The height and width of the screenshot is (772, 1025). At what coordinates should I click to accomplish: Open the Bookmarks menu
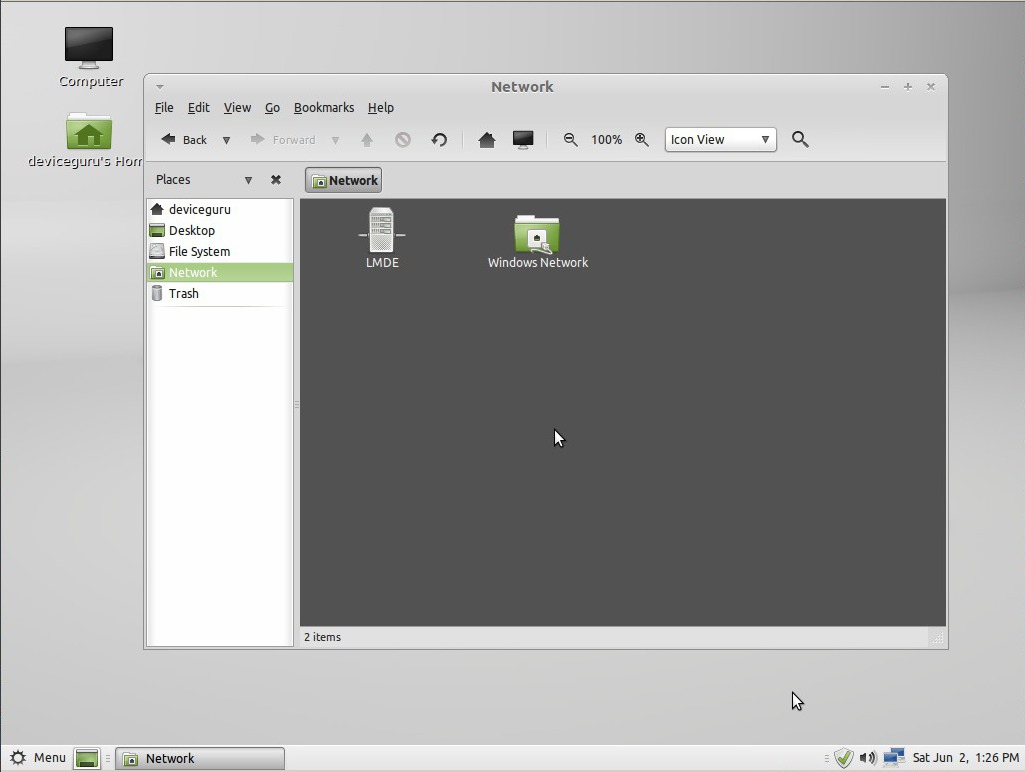point(324,107)
